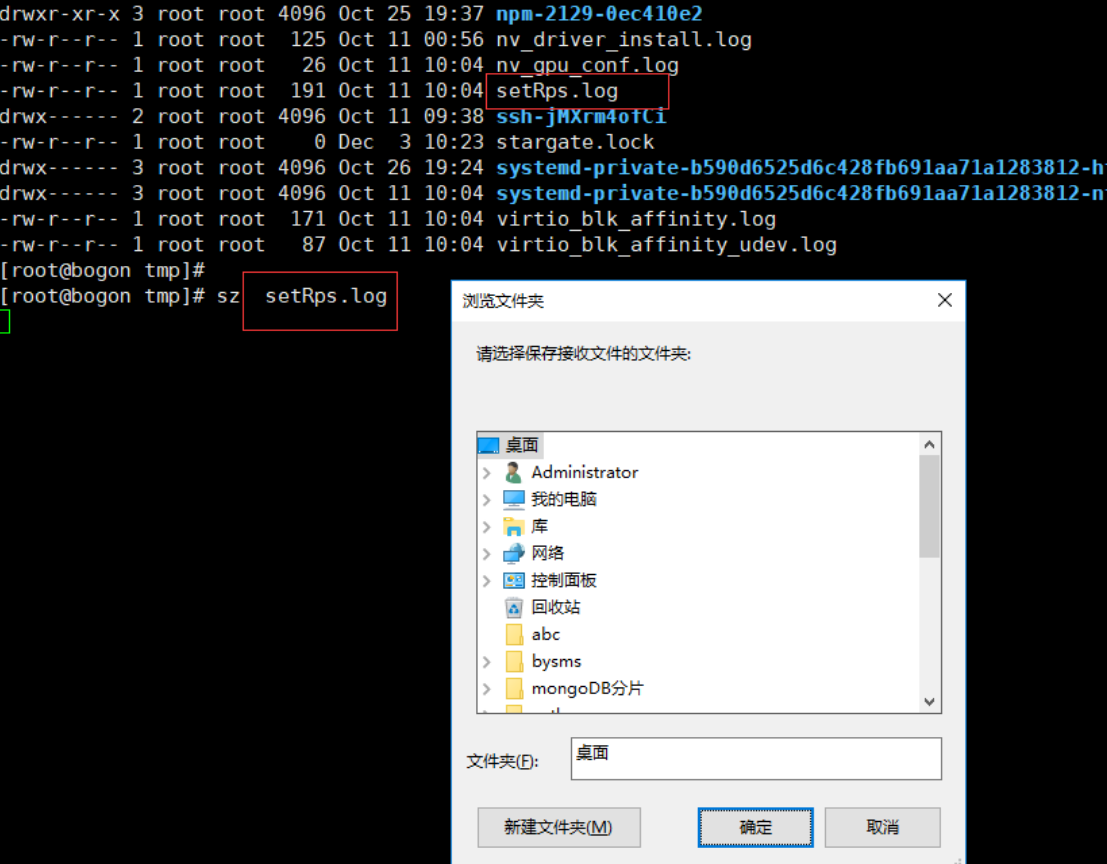Click nv_gpu_conf.log in terminal listing
The height and width of the screenshot is (864, 1107).
pyautogui.click(x=587, y=66)
